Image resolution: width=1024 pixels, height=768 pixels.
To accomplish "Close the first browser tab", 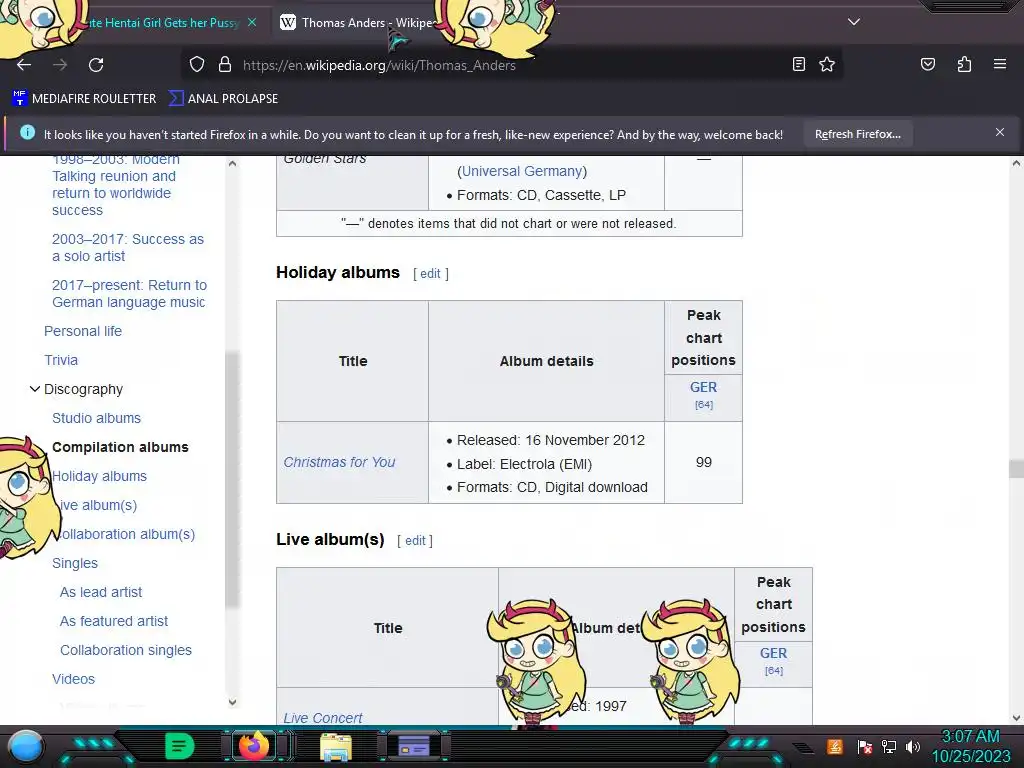I will pos(252,22).
